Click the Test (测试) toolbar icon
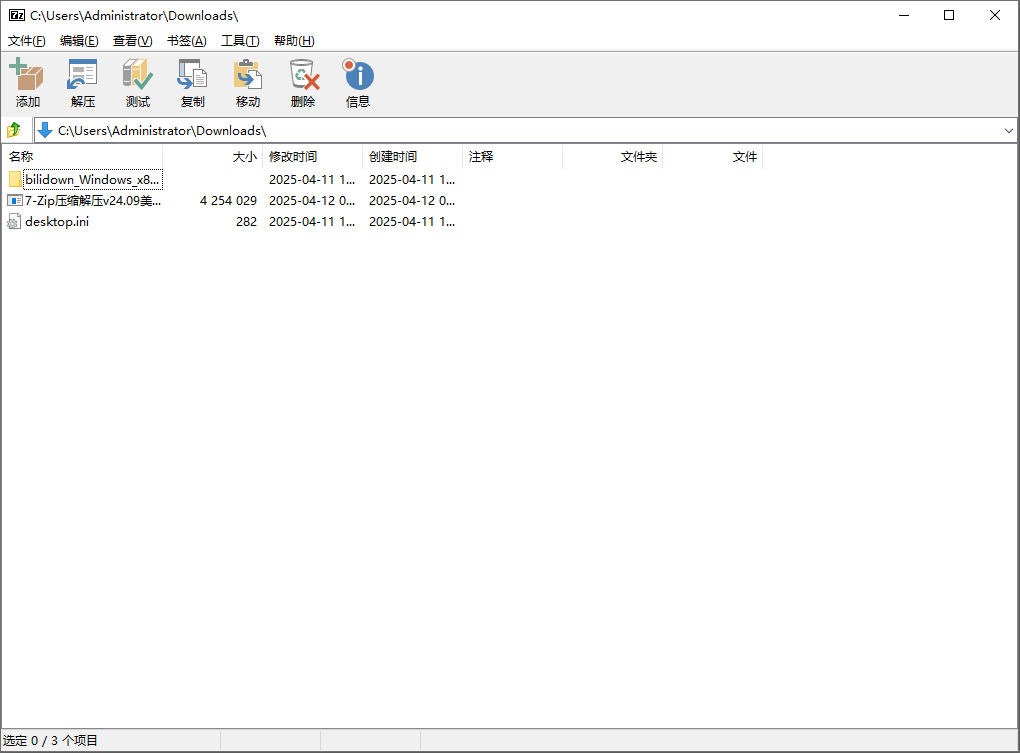The image size is (1020, 753). [x=137, y=83]
